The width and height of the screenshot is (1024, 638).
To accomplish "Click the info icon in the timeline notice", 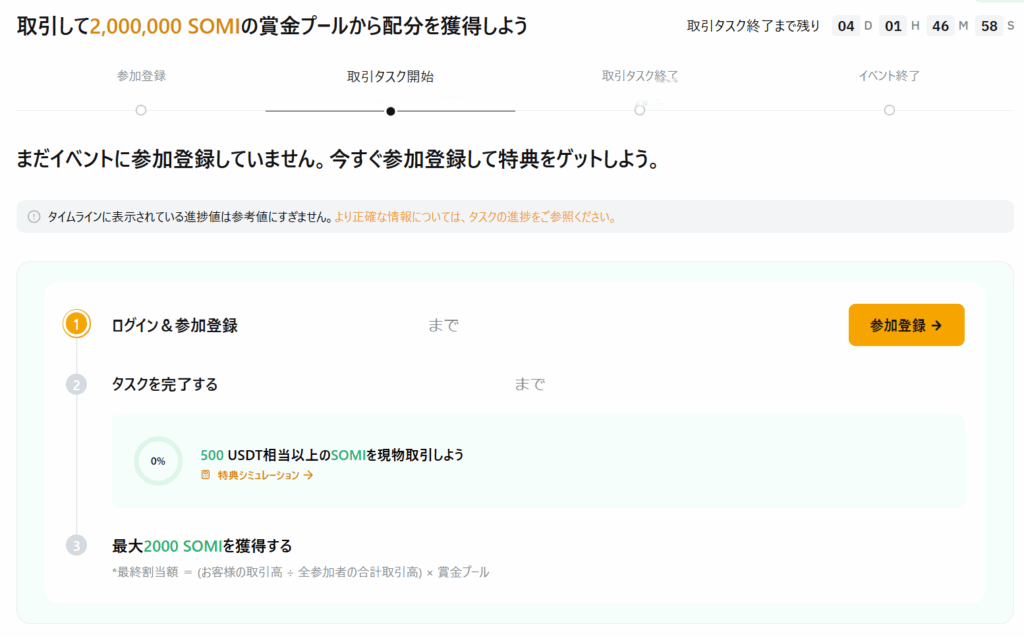I will (x=34, y=216).
